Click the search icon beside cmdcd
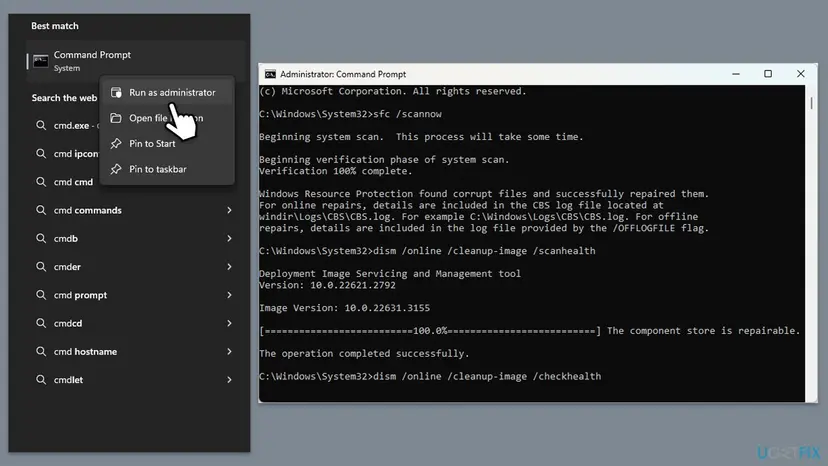 pyautogui.click(x=41, y=323)
